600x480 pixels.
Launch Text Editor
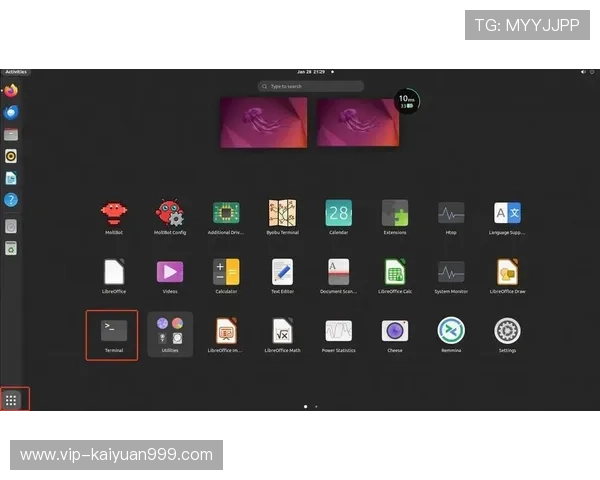coord(282,276)
